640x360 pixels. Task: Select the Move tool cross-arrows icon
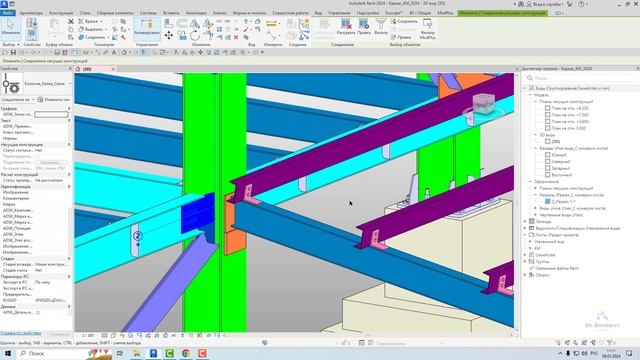(x=169, y=36)
